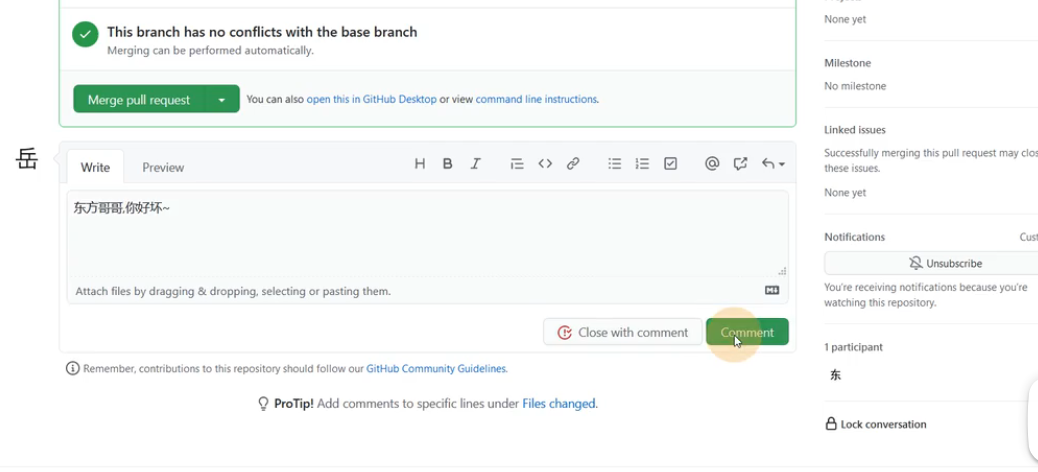Screen dimensions: 1038x472
Task: Add a bulleted list
Action: [x=615, y=164]
